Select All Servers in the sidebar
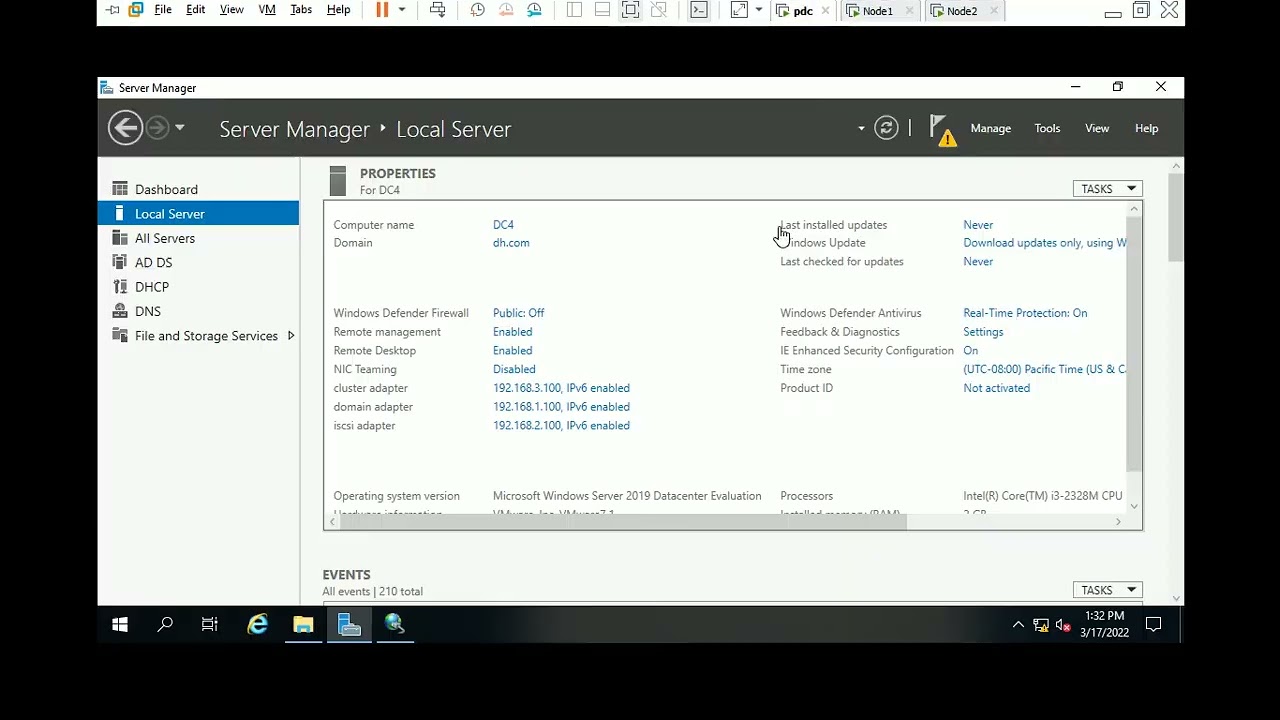1280x720 pixels. pyautogui.click(x=198, y=238)
